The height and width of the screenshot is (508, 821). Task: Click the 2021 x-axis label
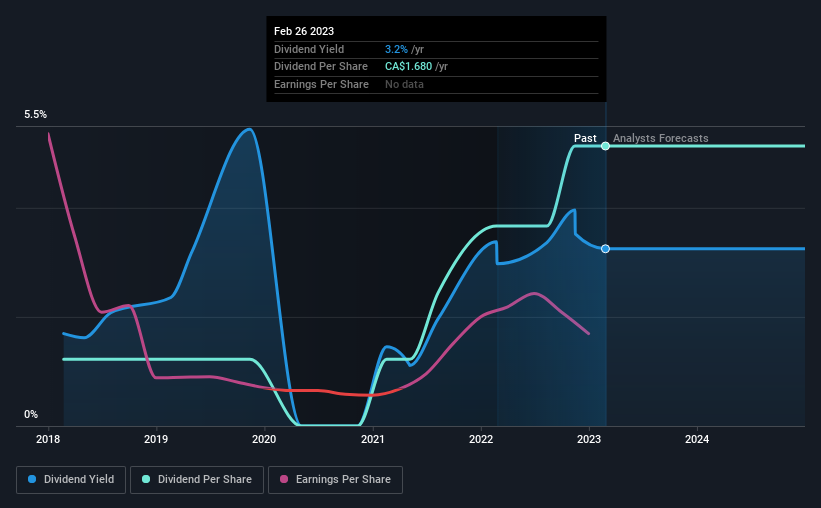coord(372,439)
